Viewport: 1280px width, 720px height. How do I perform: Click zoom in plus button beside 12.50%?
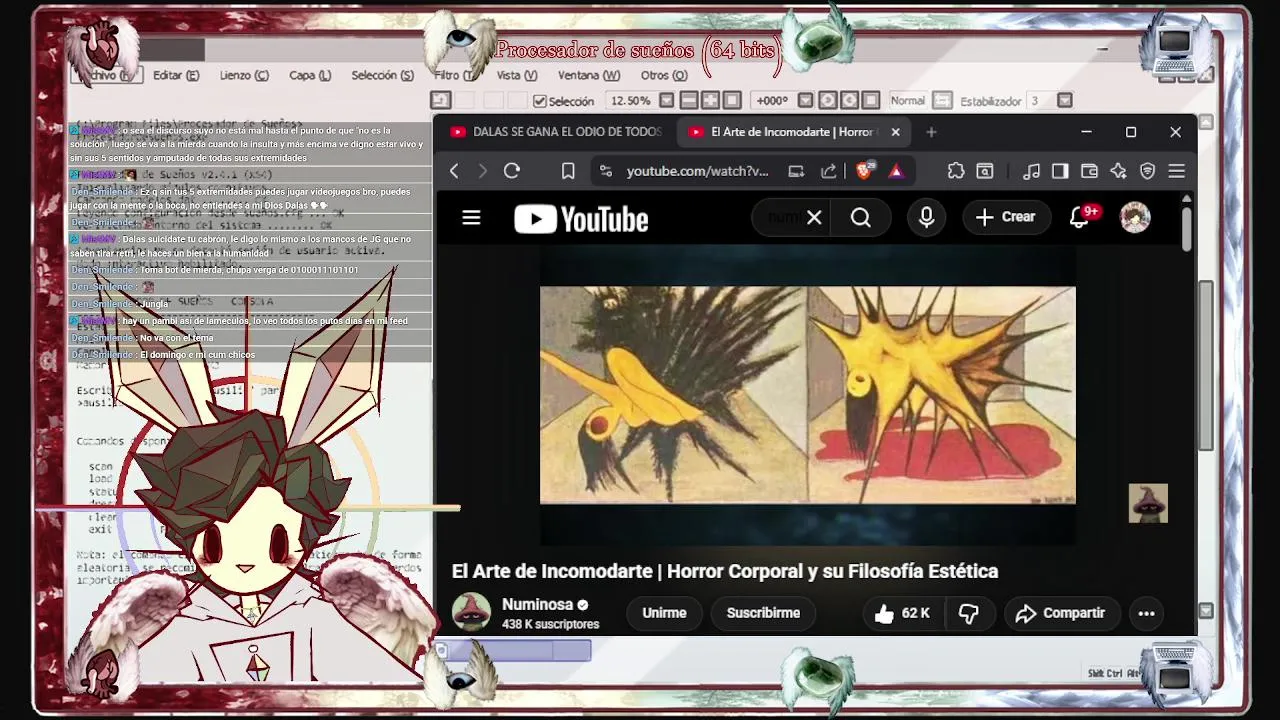710,101
